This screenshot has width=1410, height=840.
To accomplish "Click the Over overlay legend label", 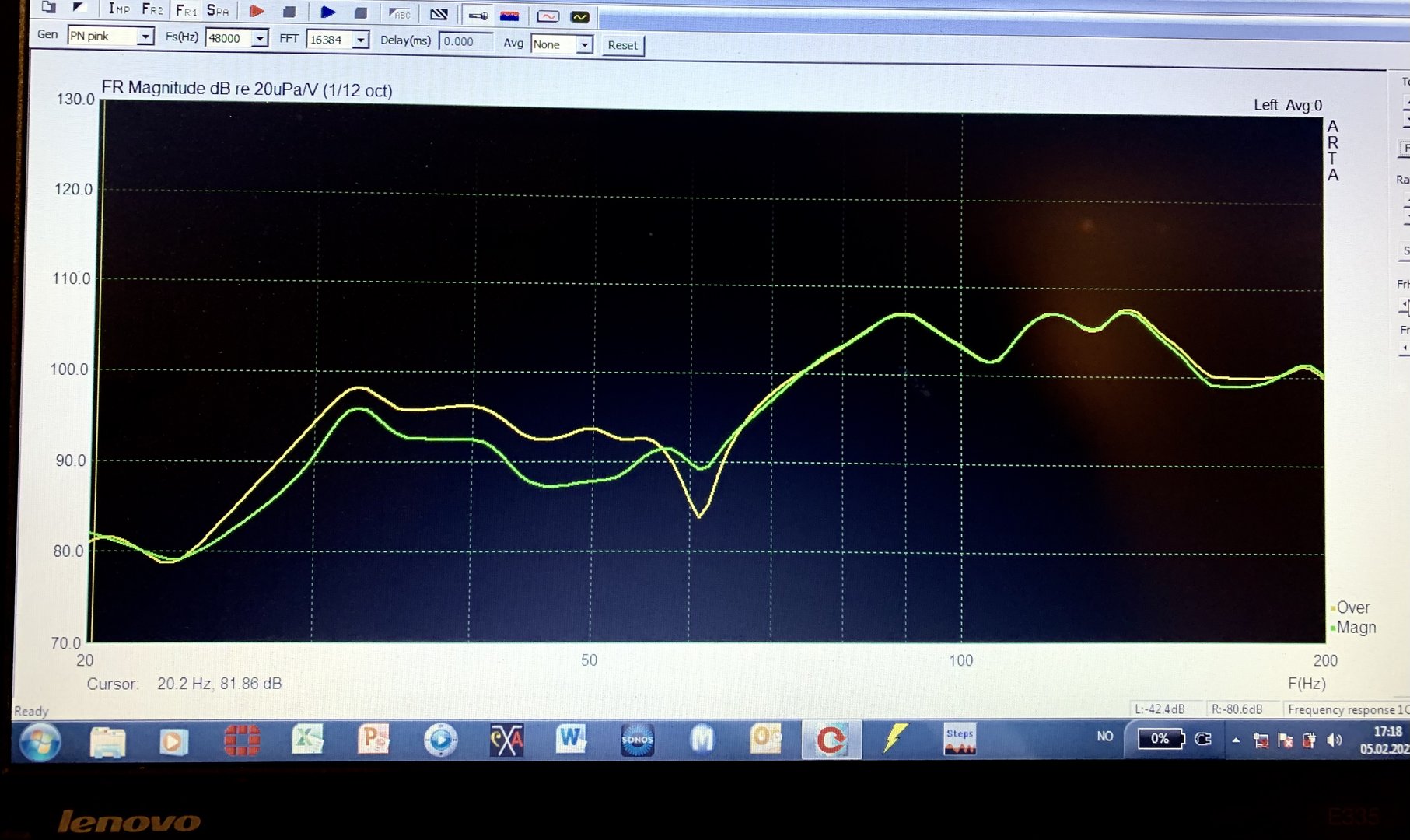I will [1352, 607].
